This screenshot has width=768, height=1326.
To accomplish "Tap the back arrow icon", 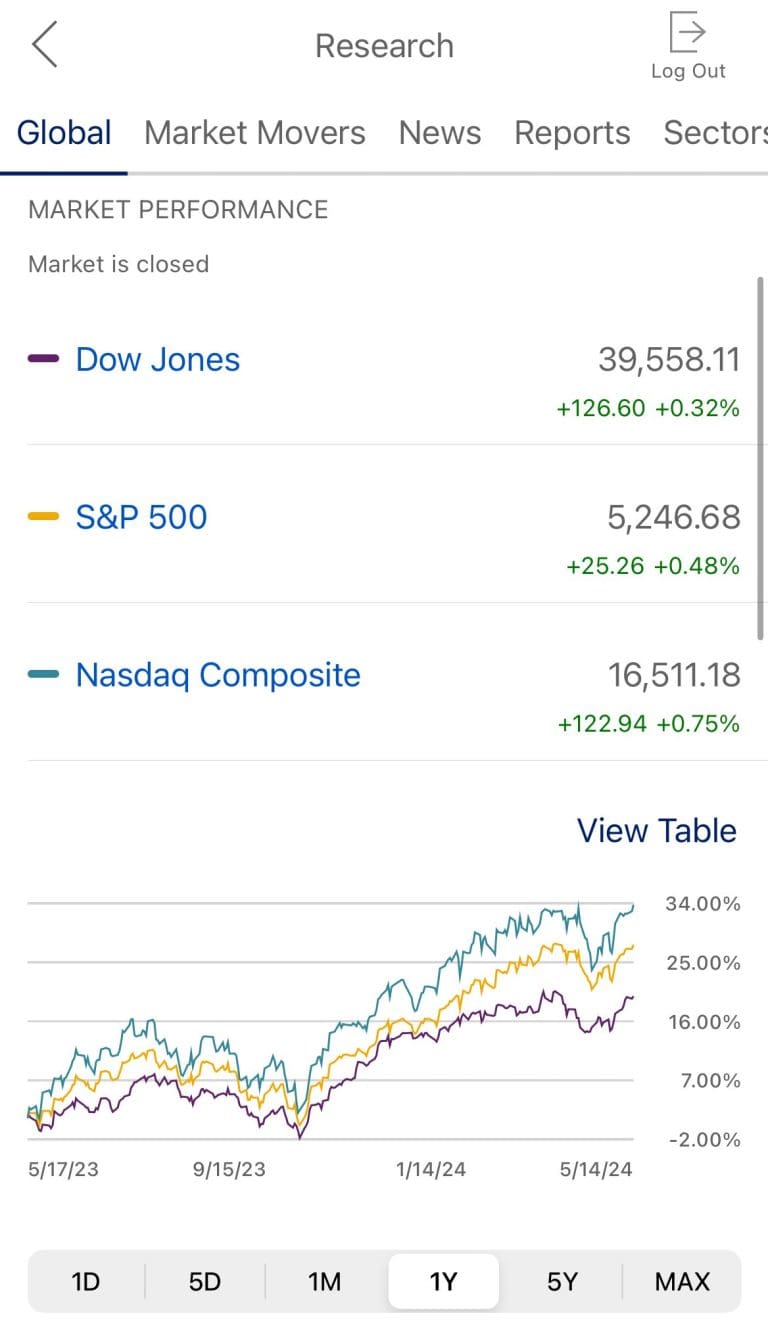I will click(x=45, y=46).
